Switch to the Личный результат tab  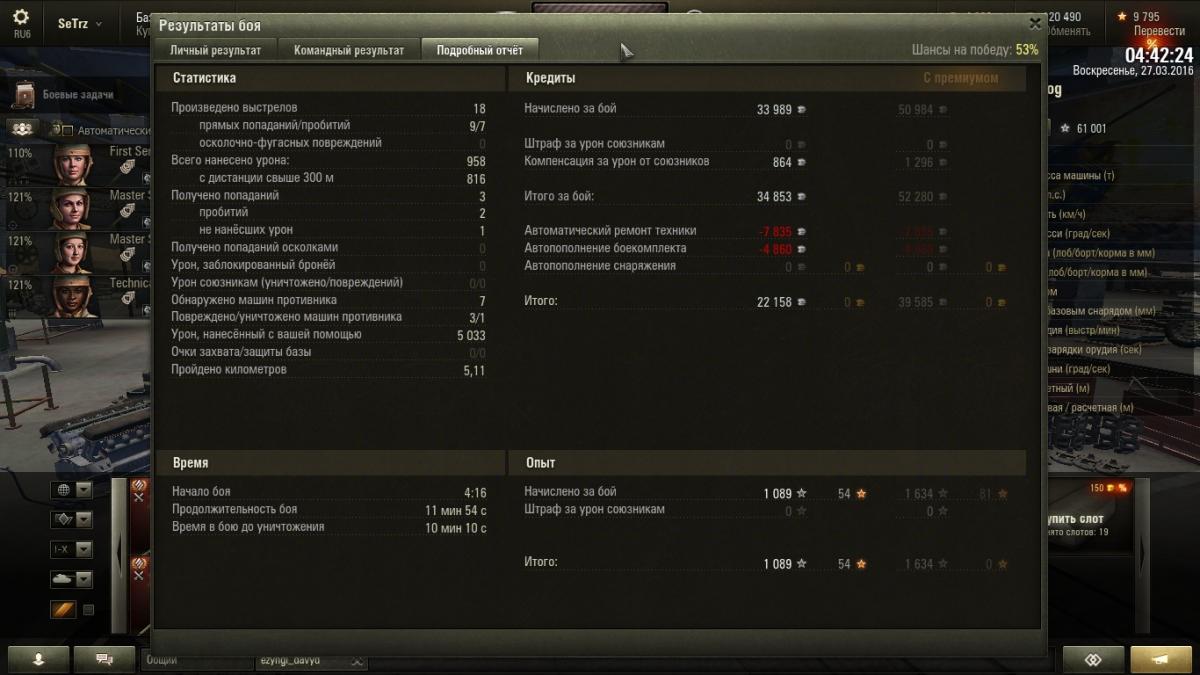(x=215, y=50)
